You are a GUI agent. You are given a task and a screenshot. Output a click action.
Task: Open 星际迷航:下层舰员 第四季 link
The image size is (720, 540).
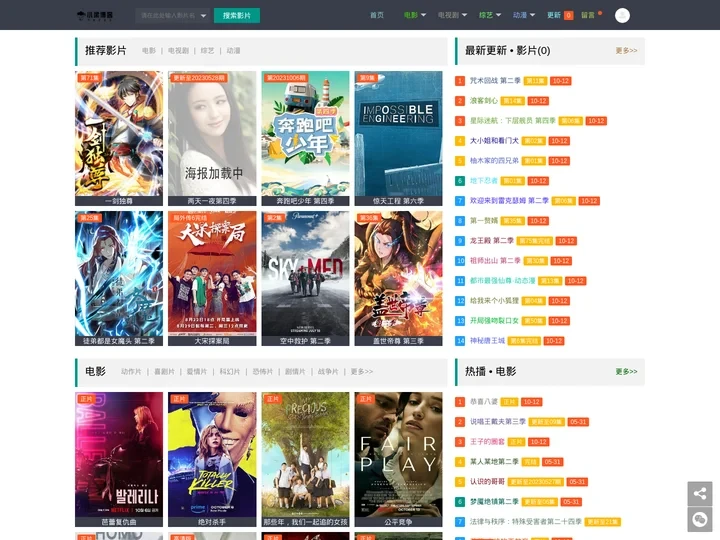512,121
